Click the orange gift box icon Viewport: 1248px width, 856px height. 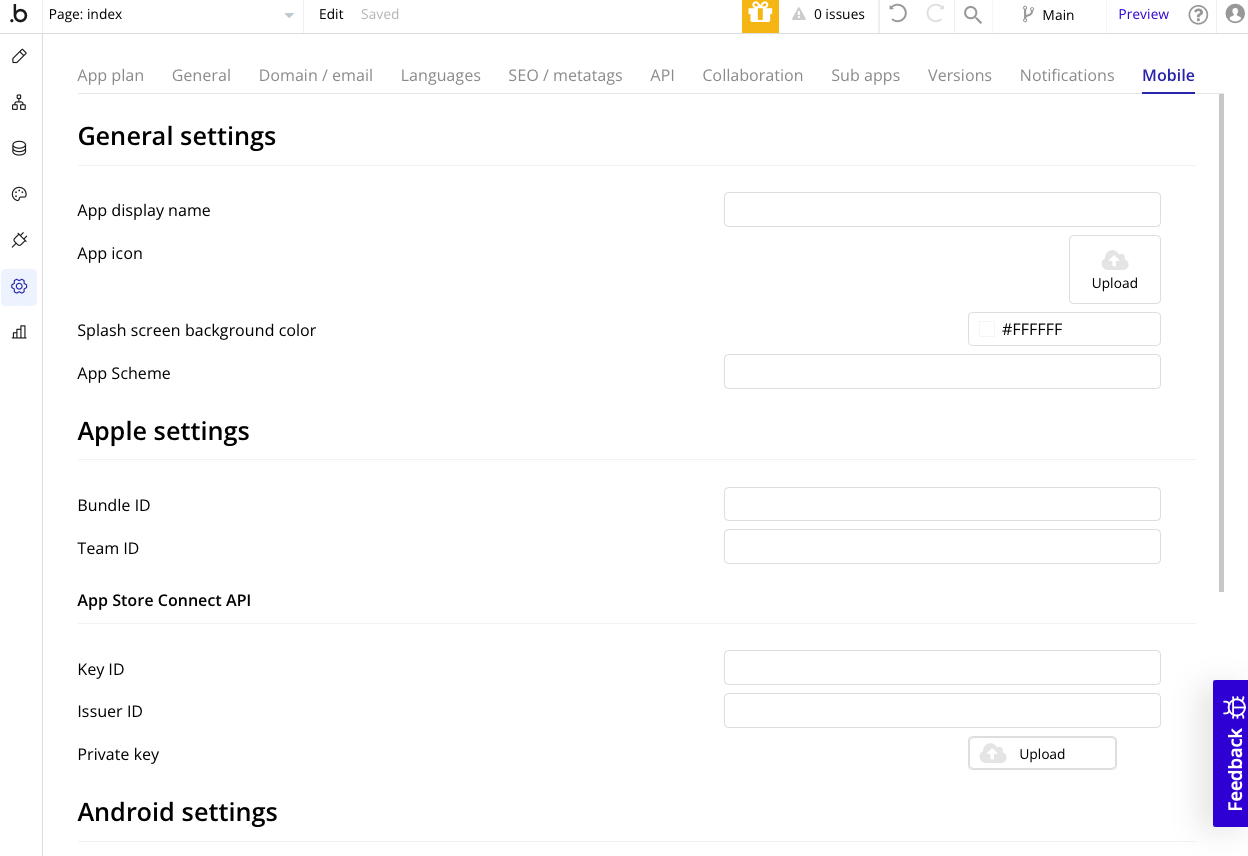(760, 15)
